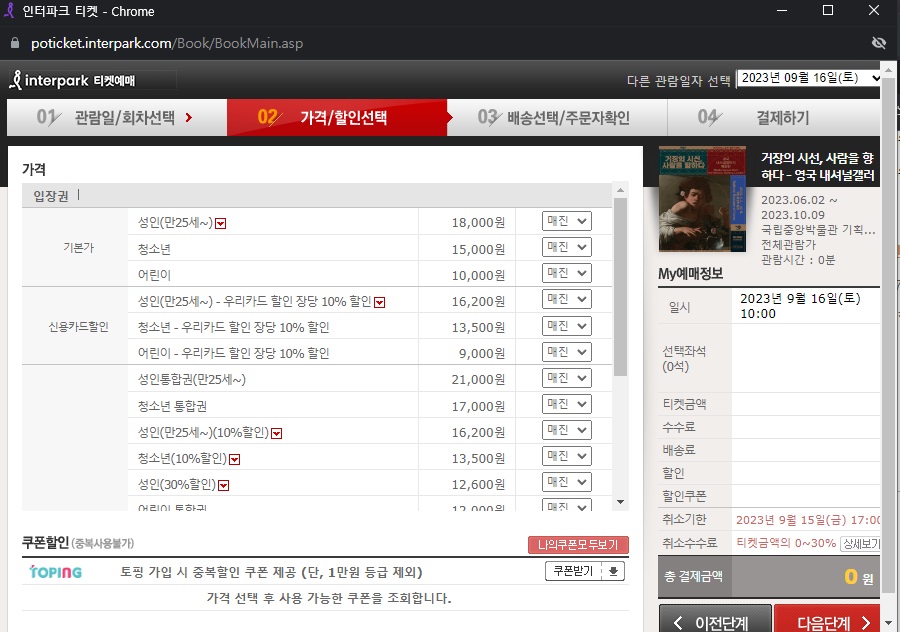Click the exhibition poster thumbnail
Viewport: 900px width, 632px height.
click(x=700, y=198)
